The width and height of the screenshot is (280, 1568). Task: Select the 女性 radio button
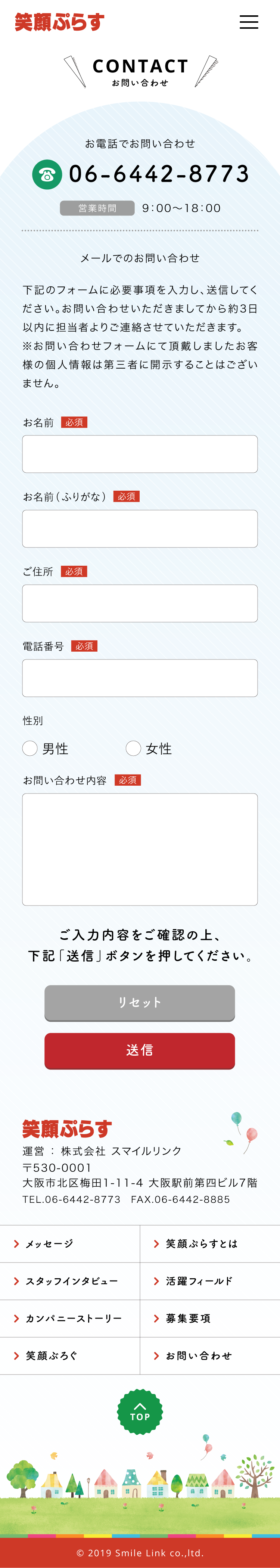click(x=133, y=748)
